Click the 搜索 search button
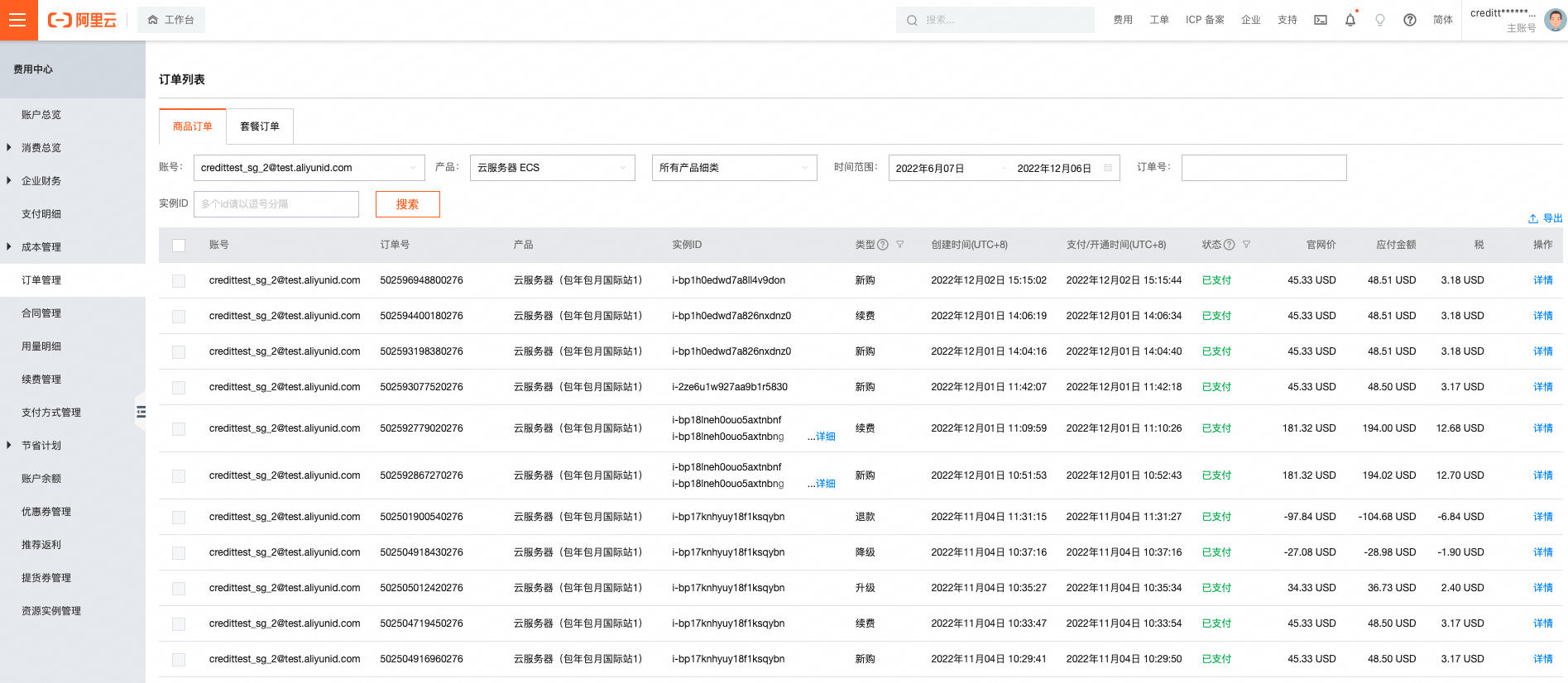Viewport: 1568px width, 683px height. pos(407,204)
